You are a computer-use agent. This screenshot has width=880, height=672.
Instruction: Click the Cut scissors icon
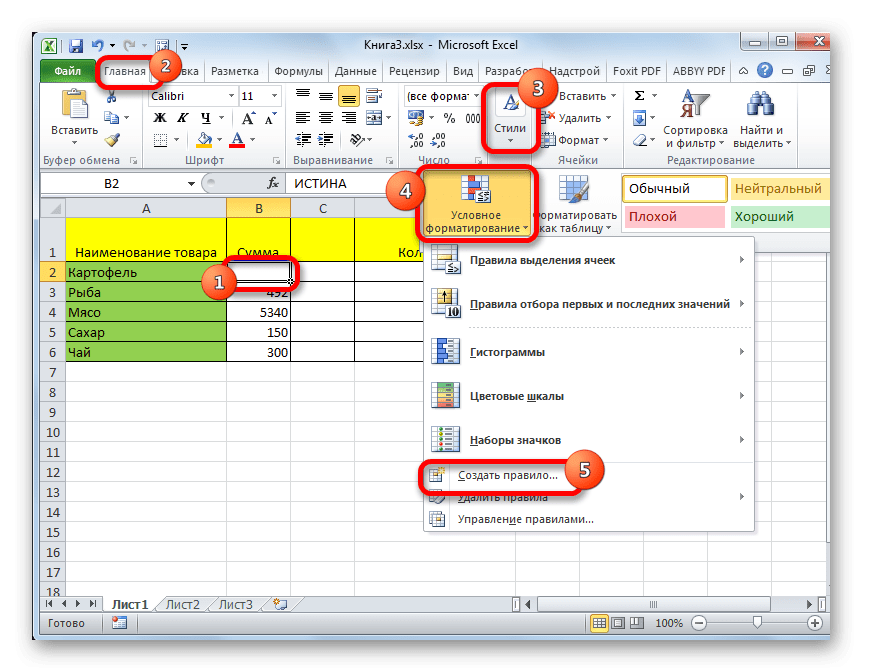[111, 98]
